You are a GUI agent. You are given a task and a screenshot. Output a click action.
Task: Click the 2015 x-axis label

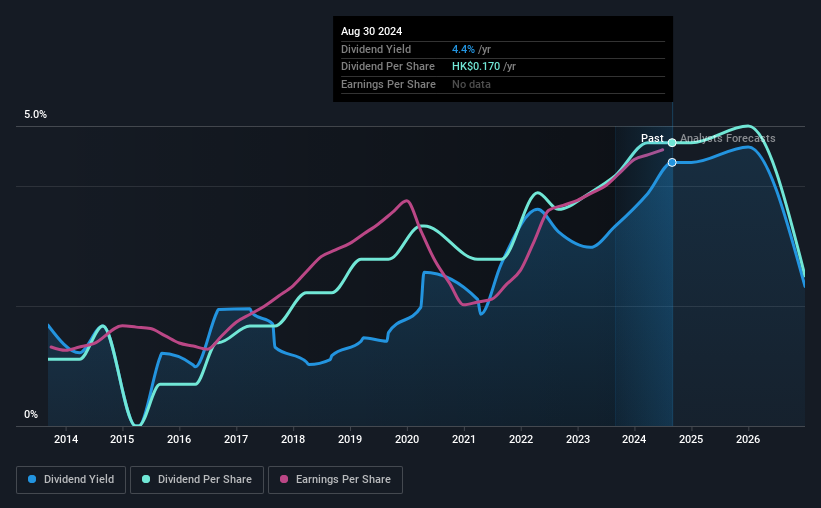click(x=122, y=439)
